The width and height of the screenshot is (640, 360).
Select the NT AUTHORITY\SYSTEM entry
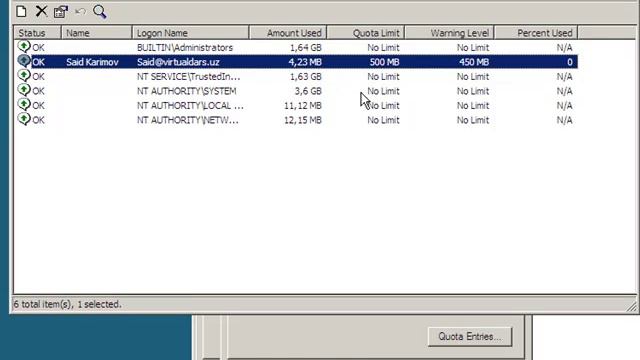tap(187, 91)
